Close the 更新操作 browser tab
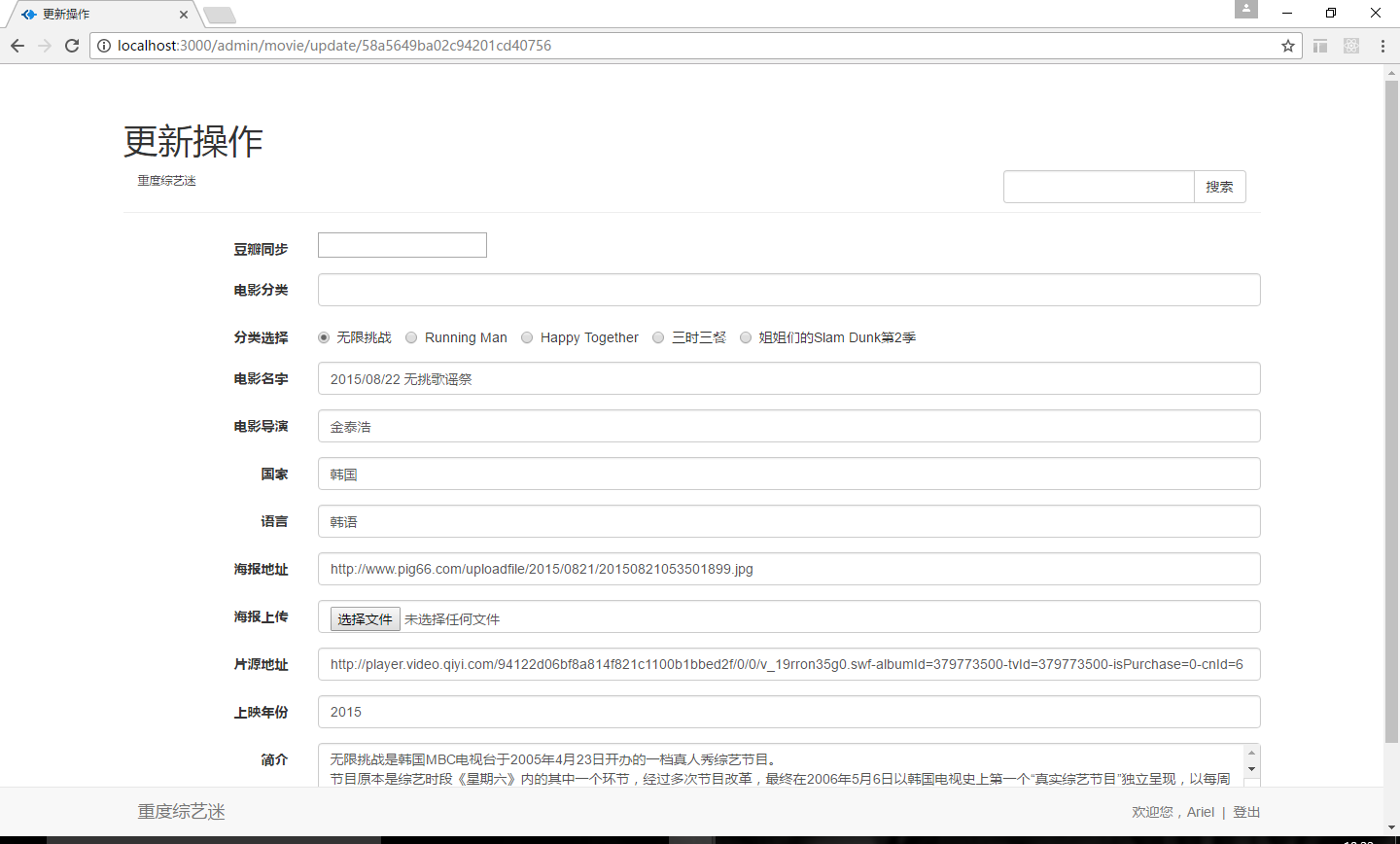Screen dimensions: 1400x844 (x=184, y=15)
